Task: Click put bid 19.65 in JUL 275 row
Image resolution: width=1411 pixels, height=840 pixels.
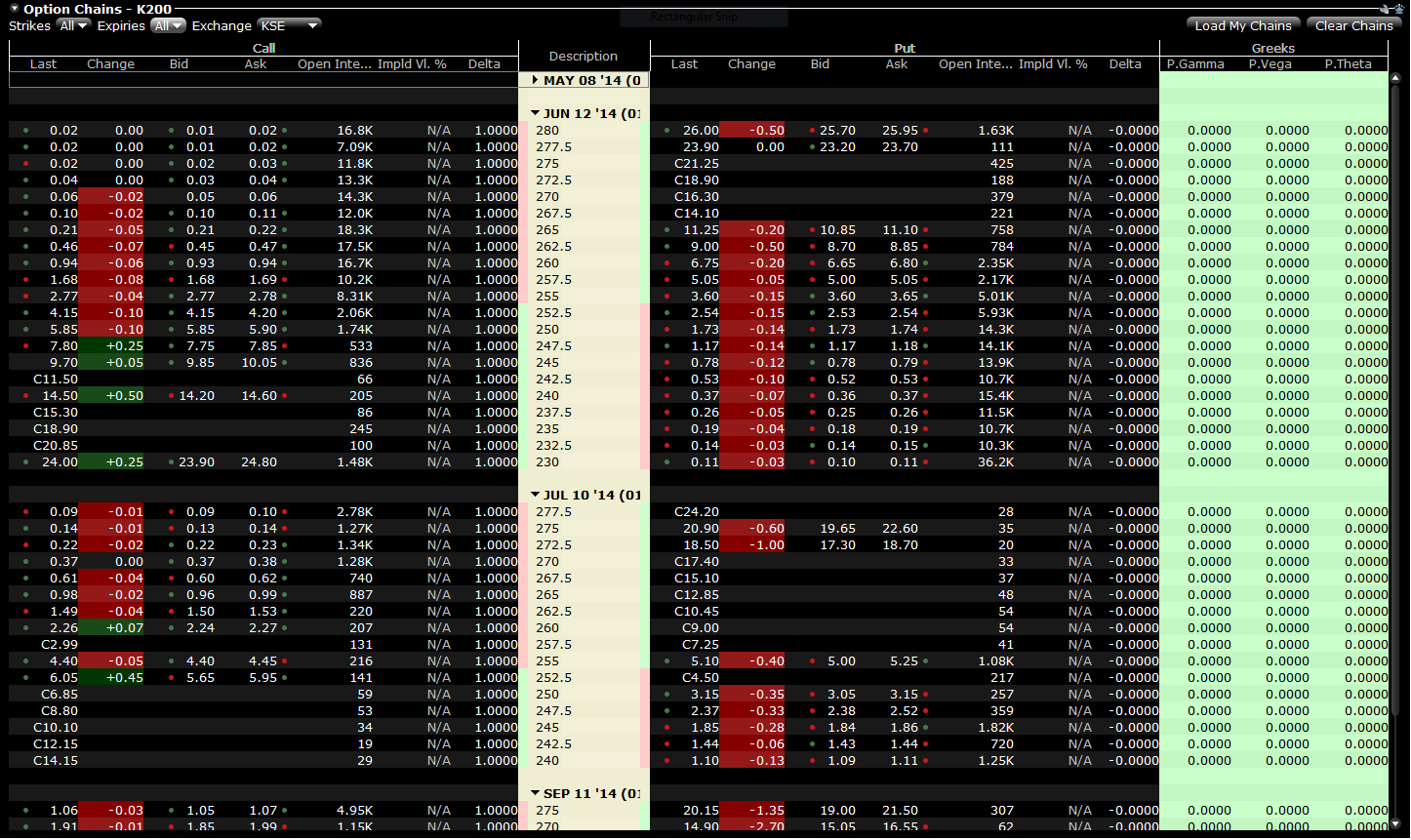Action: (x=838, y=529)
